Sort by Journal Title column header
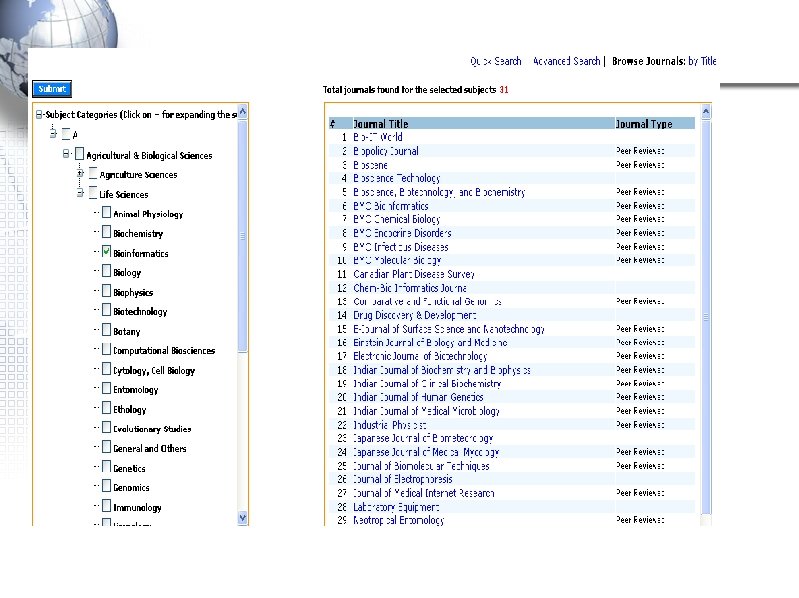The image size is (799, 598). click(x=381, y=124)
